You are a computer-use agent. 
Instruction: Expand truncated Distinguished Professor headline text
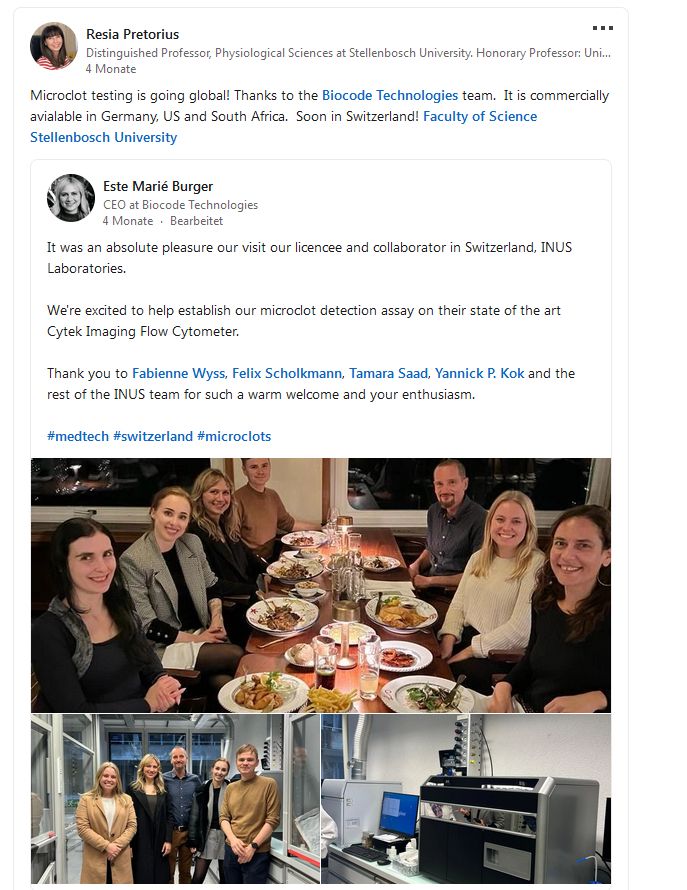point(348,53)
